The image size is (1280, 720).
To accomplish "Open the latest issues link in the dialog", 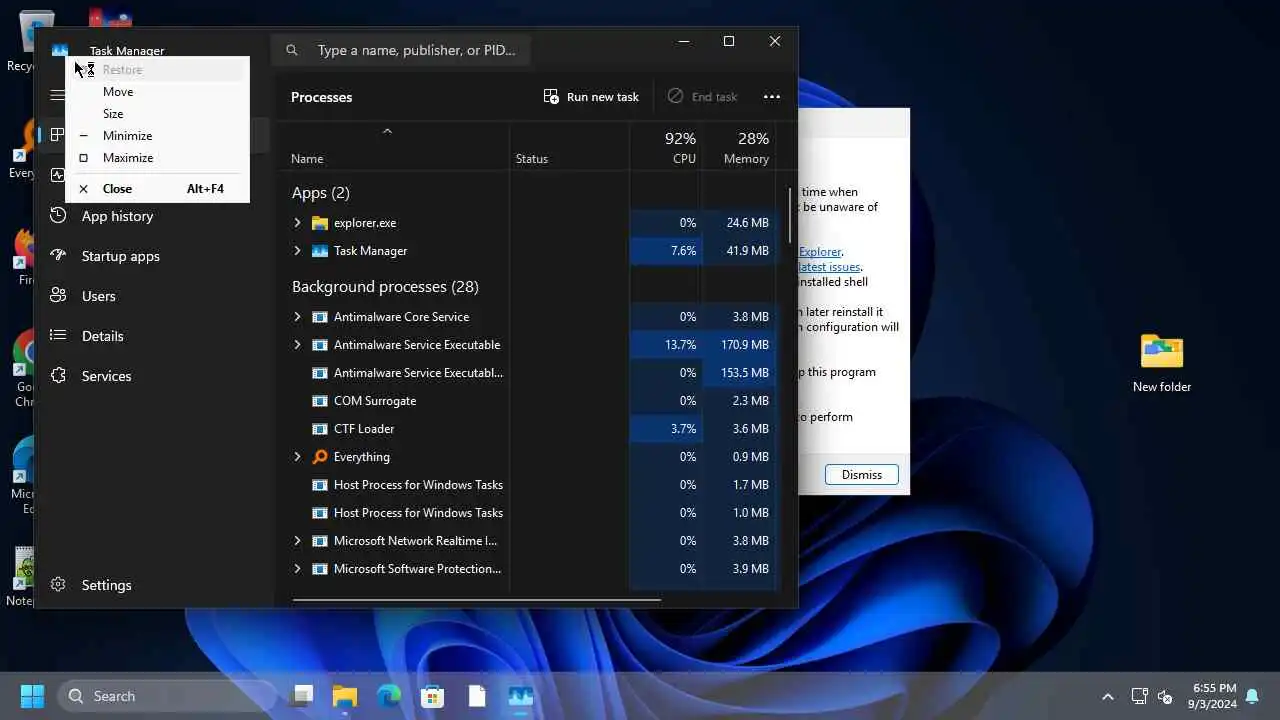I will pos(829,267).
